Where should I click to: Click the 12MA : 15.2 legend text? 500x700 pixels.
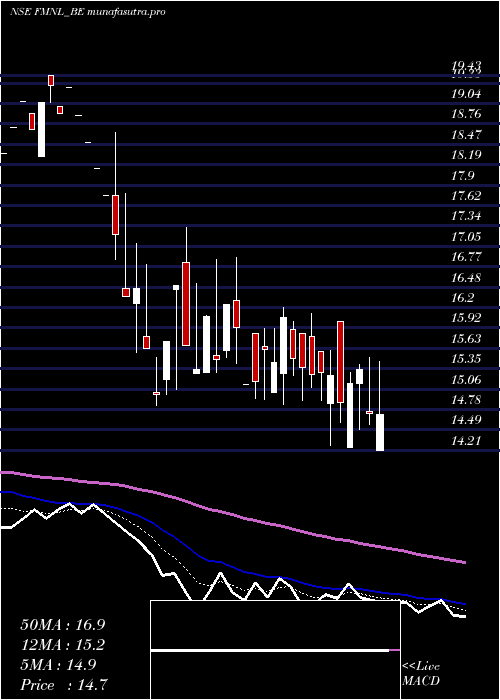(x=63, y=645)
